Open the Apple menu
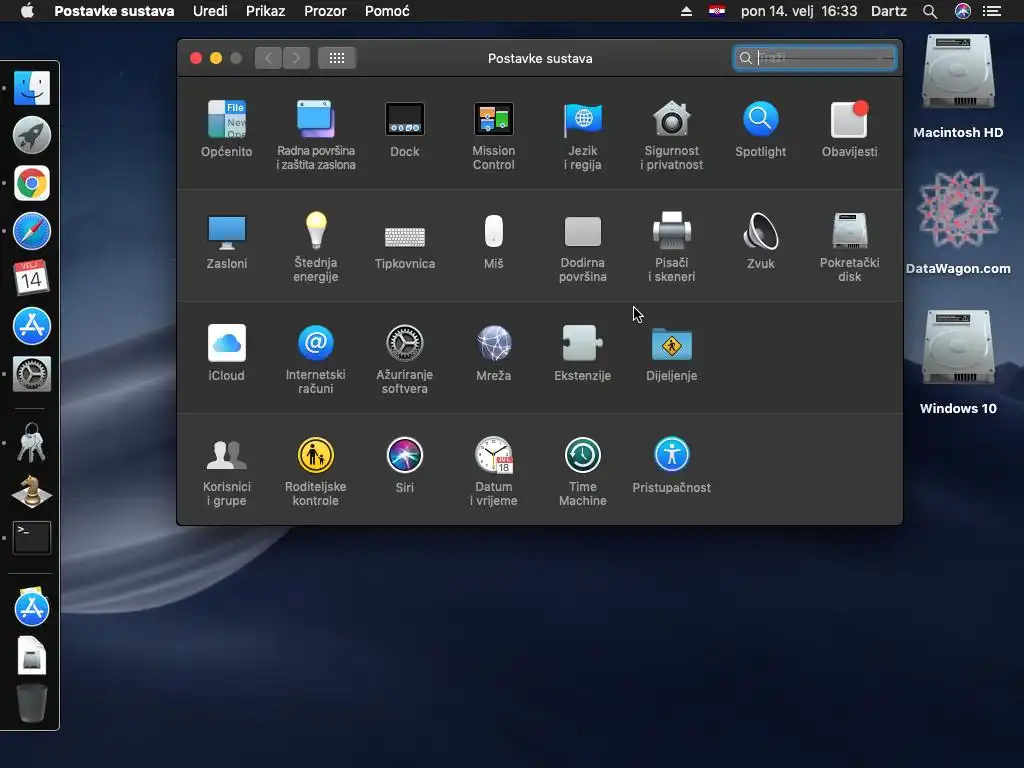This screenshot has width=1024, height=768. pyautogui.click(x=27, y=11)
